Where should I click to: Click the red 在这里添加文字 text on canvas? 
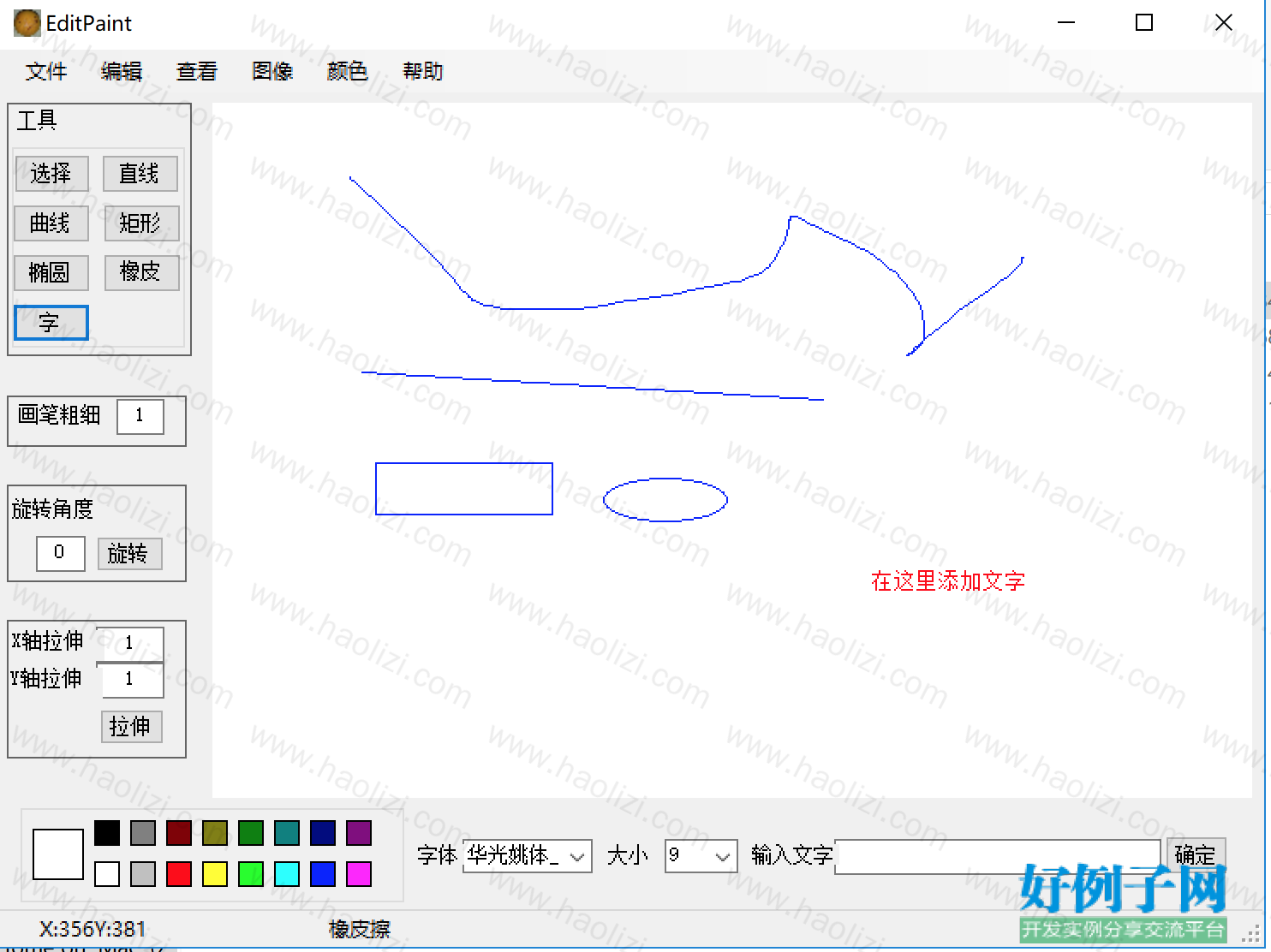[948, 581]
